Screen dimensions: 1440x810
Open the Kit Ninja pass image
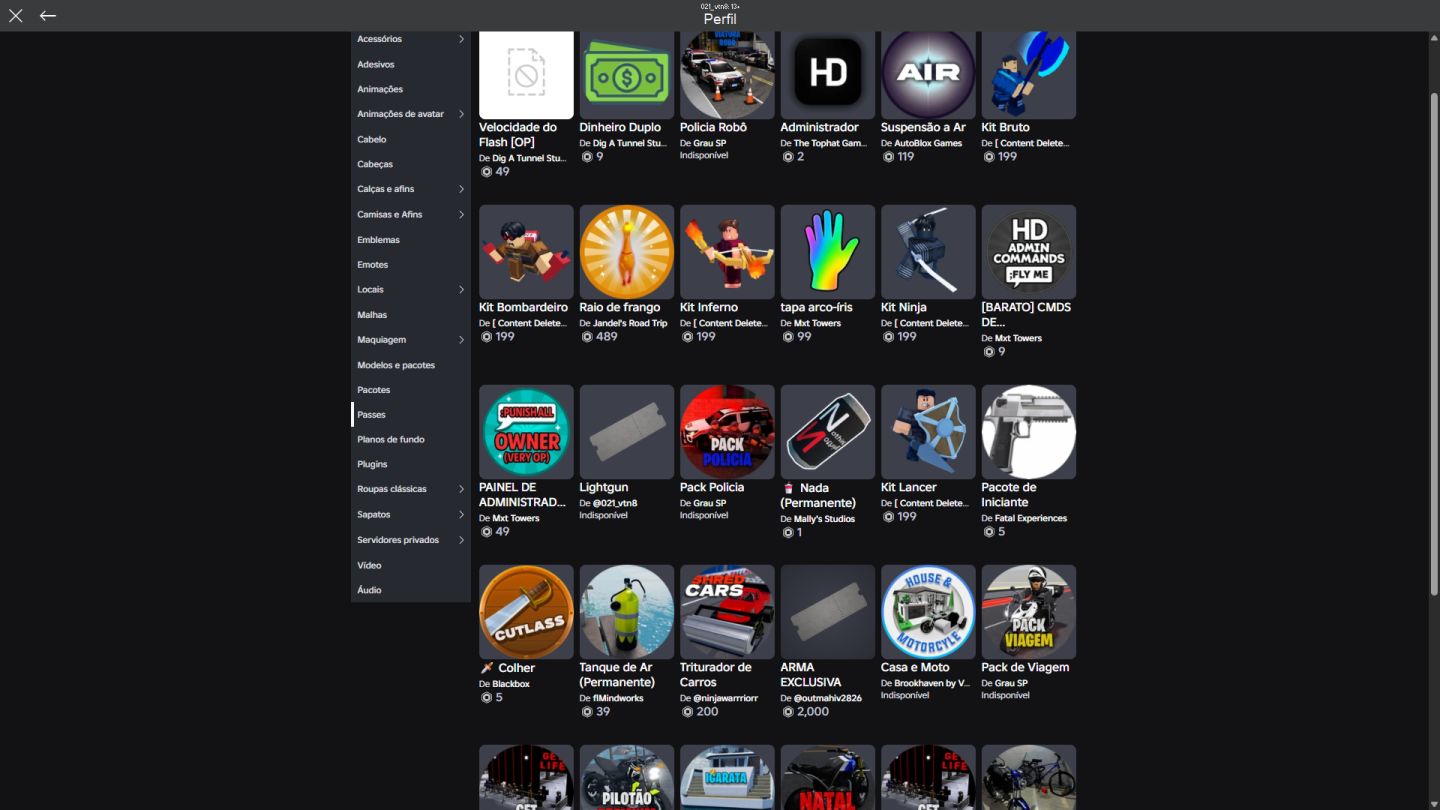coord(928,252)
